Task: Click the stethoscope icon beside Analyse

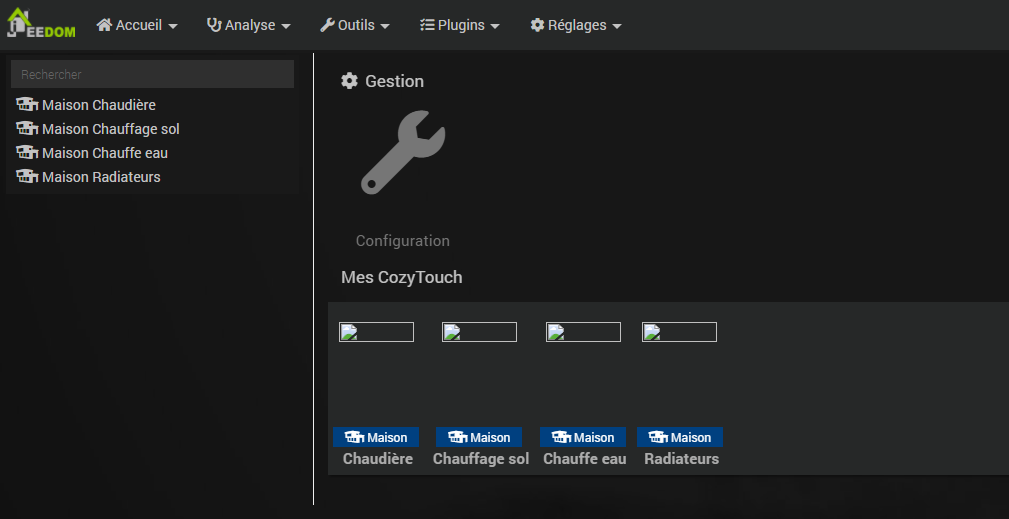Action: pyautogui.click(x=214, y=25)
